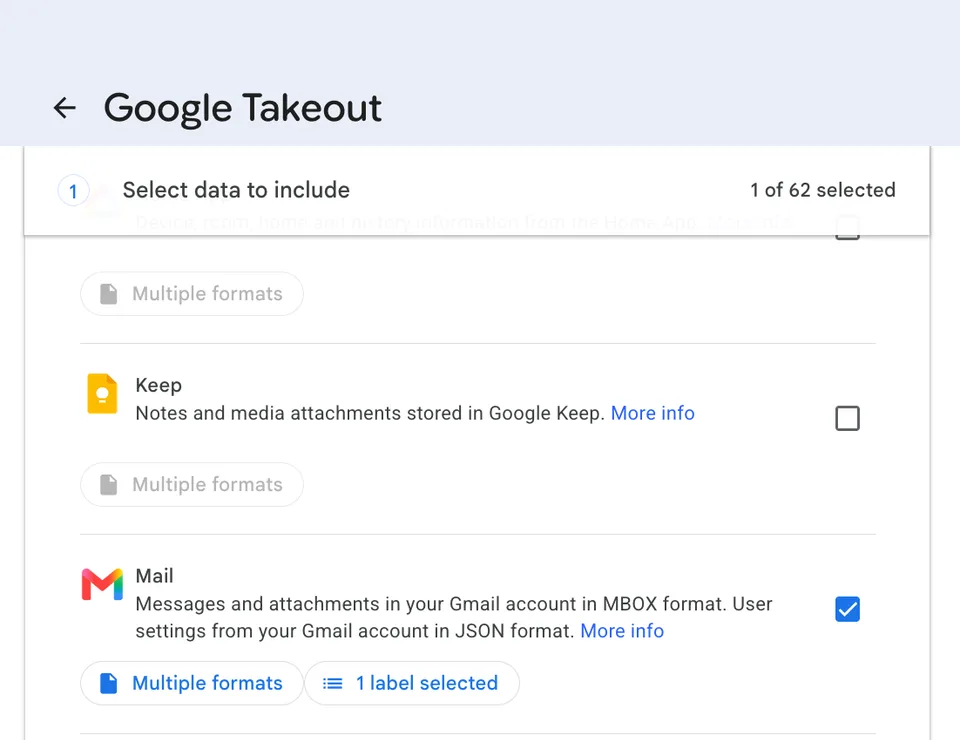Image resolution: width=960 pixels, height=740 pixels.
Task: Click the 'Select data to include' step heading
Action: point(236,190)
